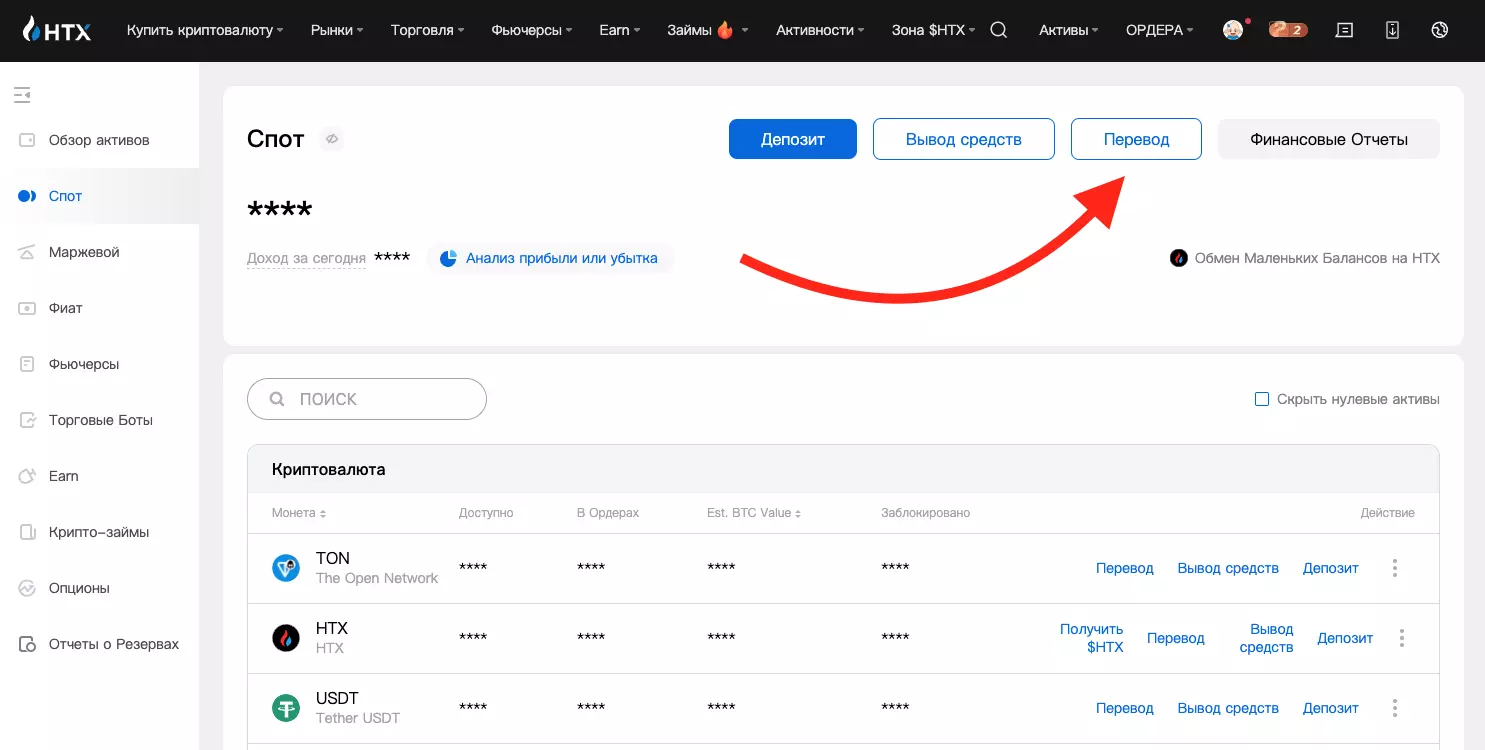Enable Скрыть нулевые активы checkbox

tap(1262, 399)
